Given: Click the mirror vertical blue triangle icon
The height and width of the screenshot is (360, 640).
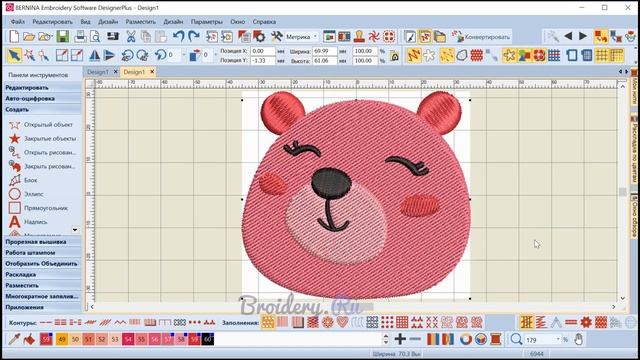Looking at the screenshot, I should tap(109, 55).
